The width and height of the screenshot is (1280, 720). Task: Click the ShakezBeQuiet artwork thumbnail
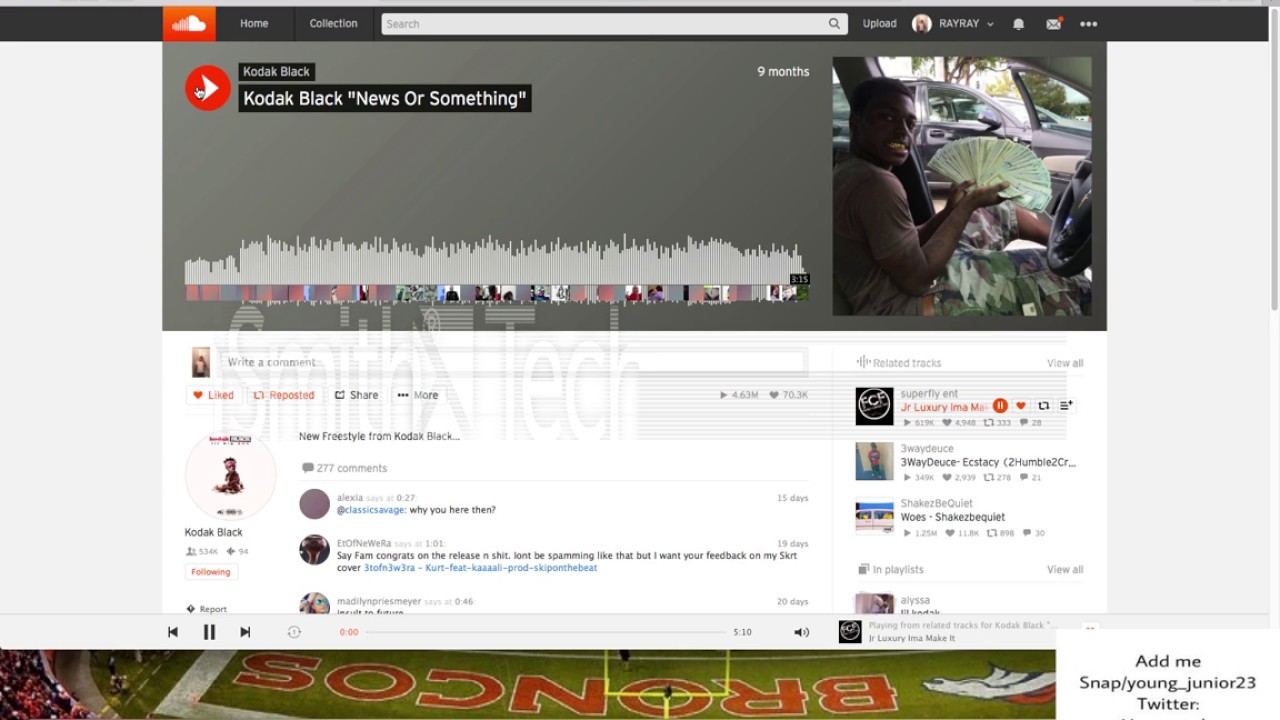pyautogui.click(x=874, y=517)
